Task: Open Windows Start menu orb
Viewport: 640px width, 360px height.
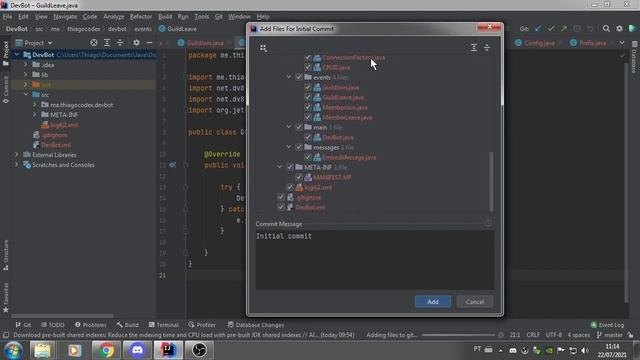Action: point(13,350)
